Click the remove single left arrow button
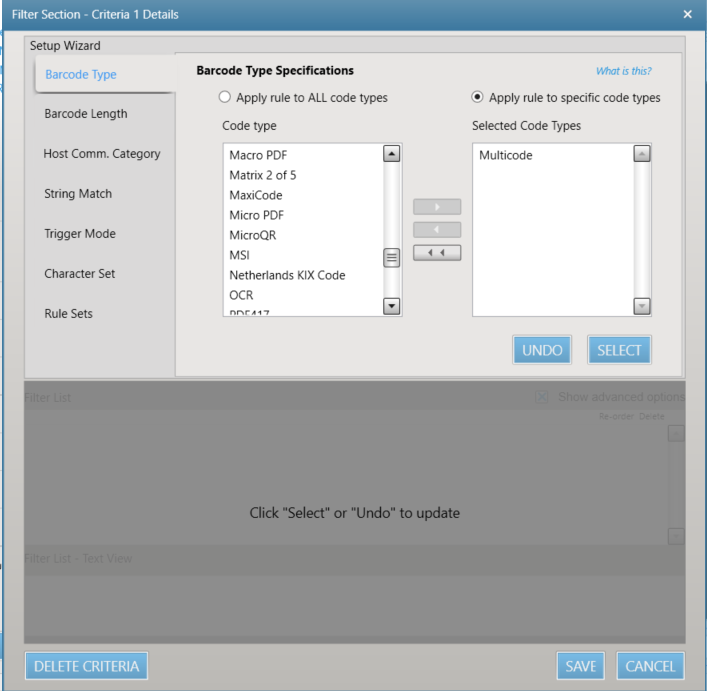 (437, 230)
